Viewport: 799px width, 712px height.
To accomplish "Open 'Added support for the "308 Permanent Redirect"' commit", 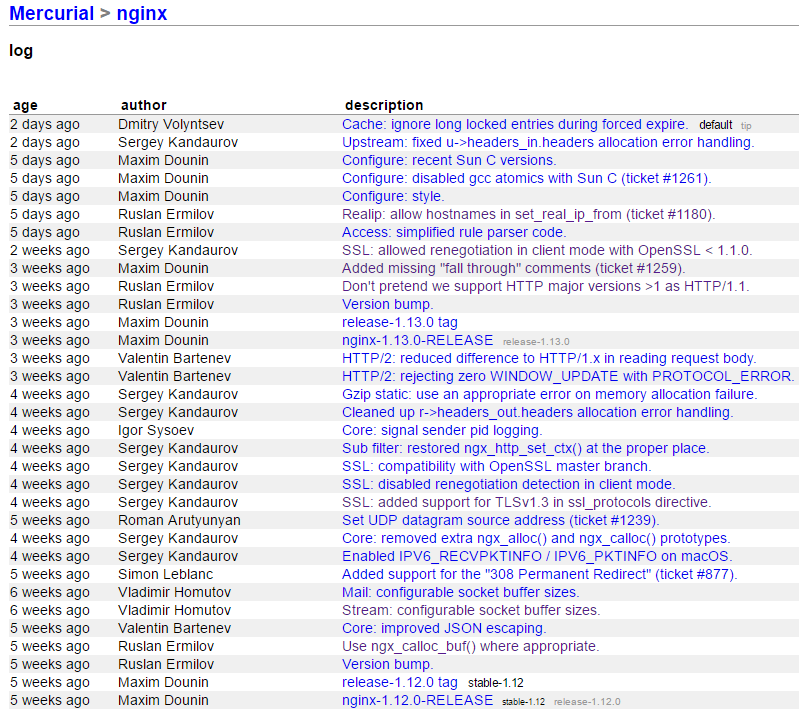I will (x=540, y=574).
